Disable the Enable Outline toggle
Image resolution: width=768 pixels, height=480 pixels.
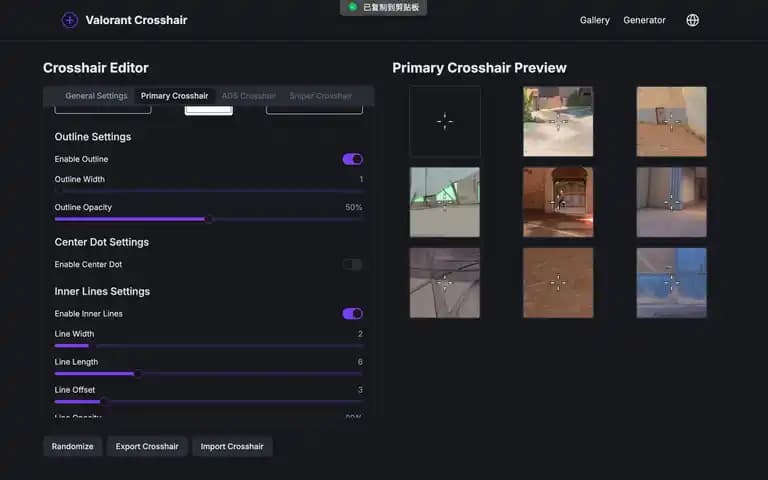(353, 159)
